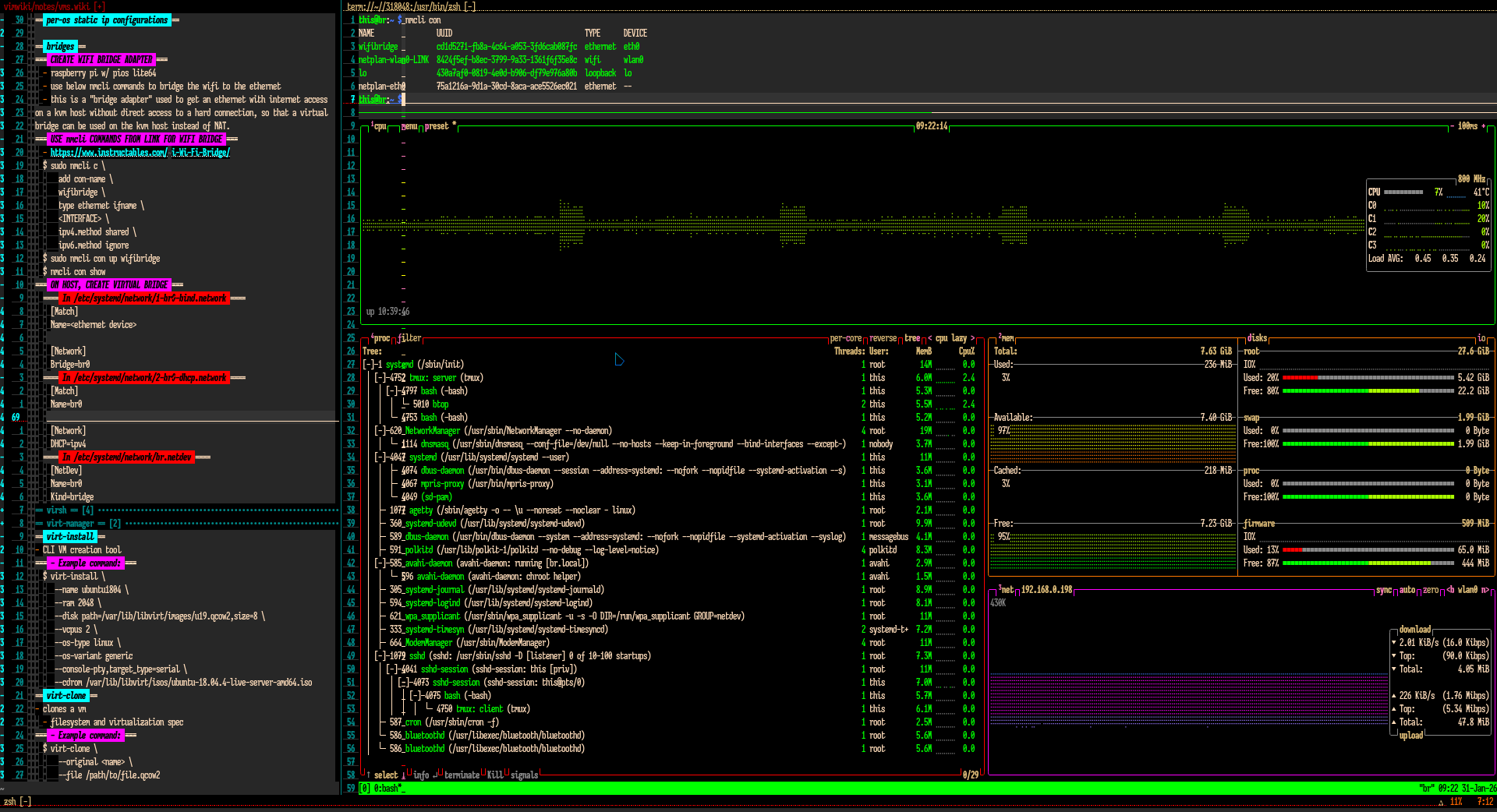Toggle reverse sorting of processes
Screen dimensions: 1497x812
(x=883, y=338)
